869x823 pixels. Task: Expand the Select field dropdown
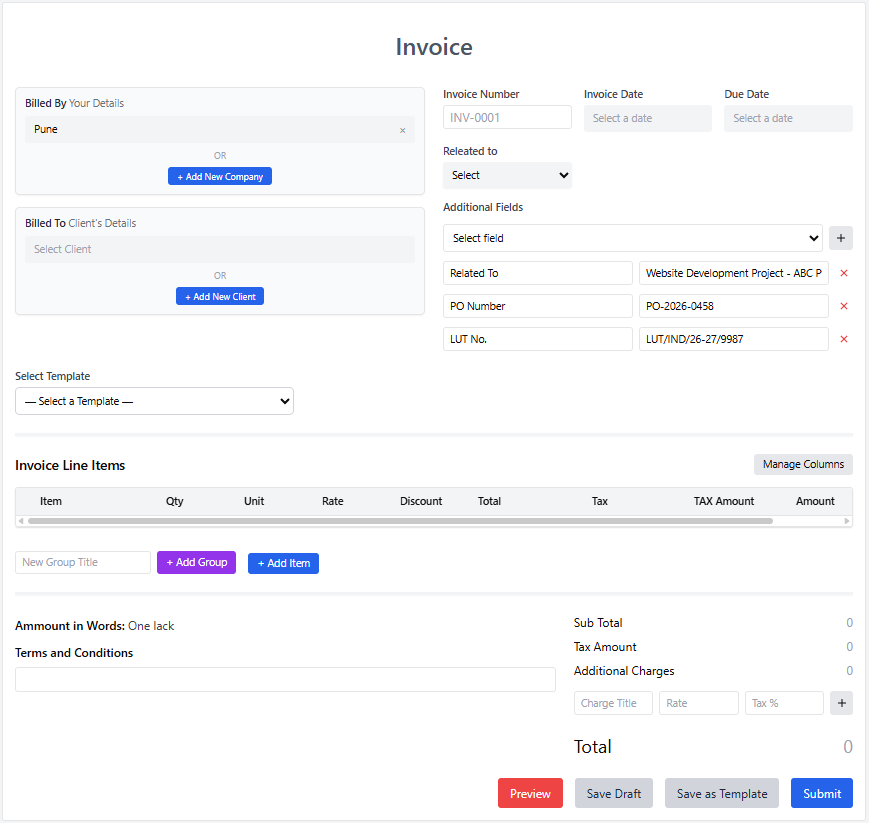(632, 238)
